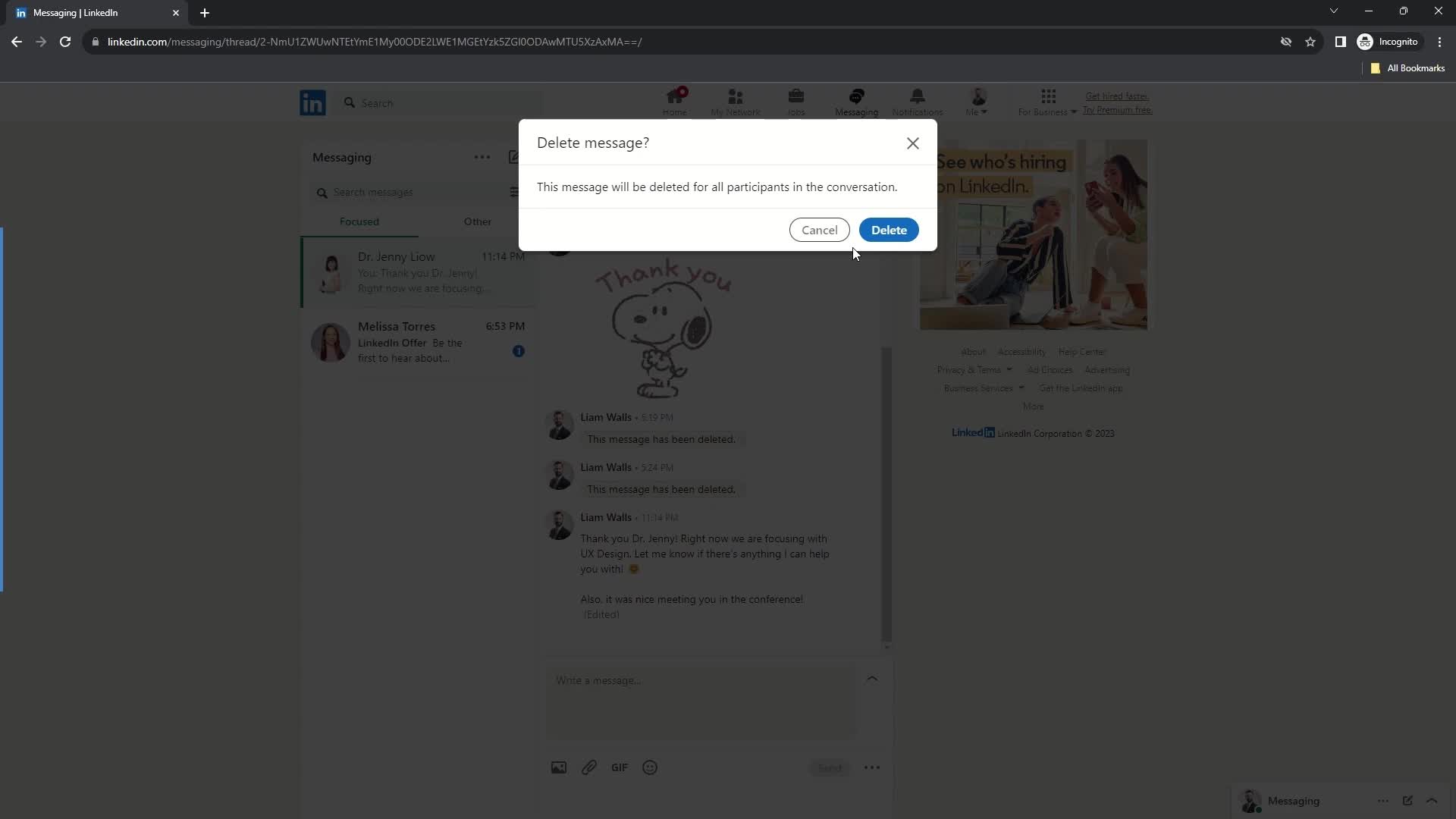Open a new browser tab
This screenshot has width=1456, height=819.
pyautogui.click(x=205, y=13)
